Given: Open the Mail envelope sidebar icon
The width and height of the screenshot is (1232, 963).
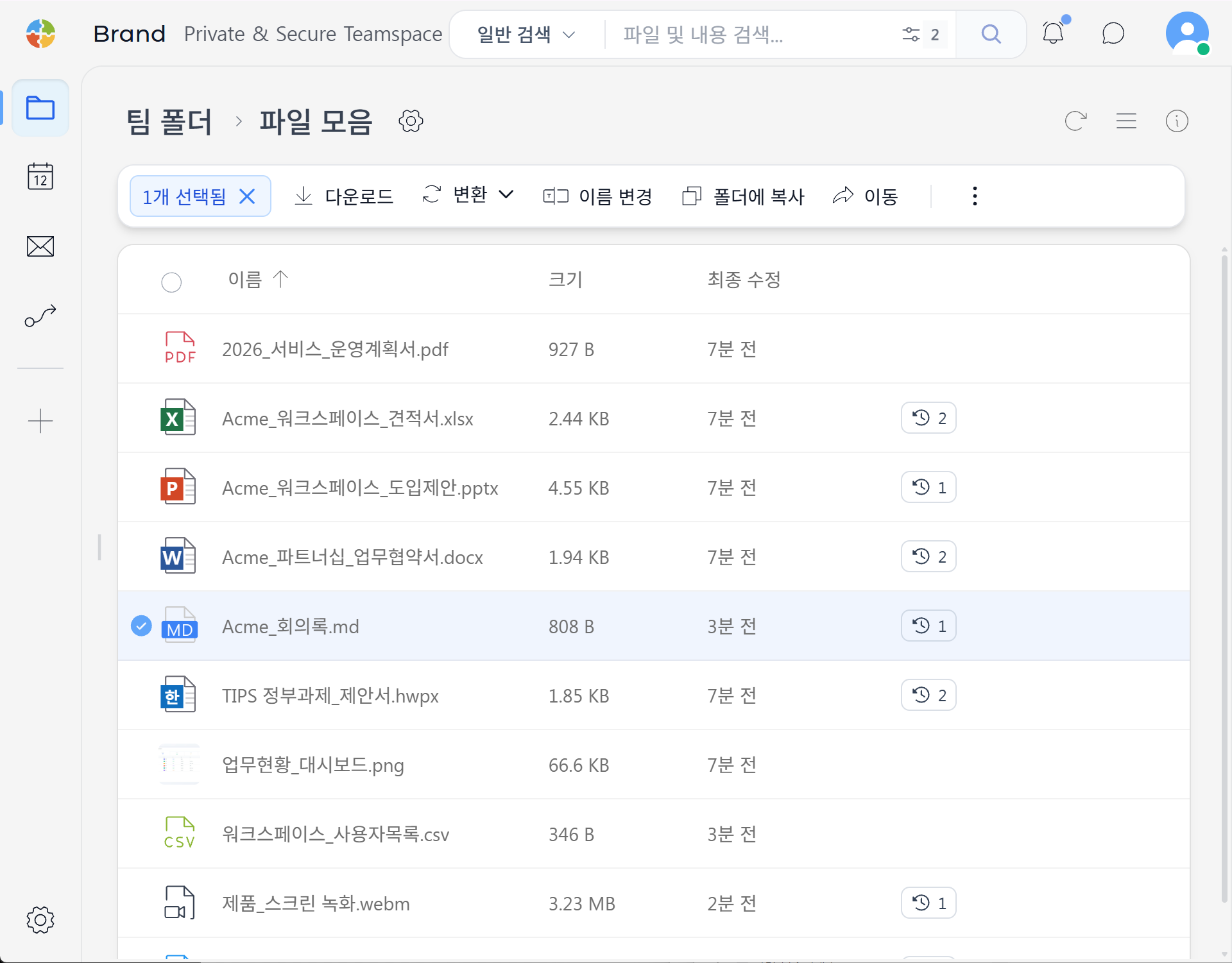Looking at the screenshot, I should (x=40, y=246).
